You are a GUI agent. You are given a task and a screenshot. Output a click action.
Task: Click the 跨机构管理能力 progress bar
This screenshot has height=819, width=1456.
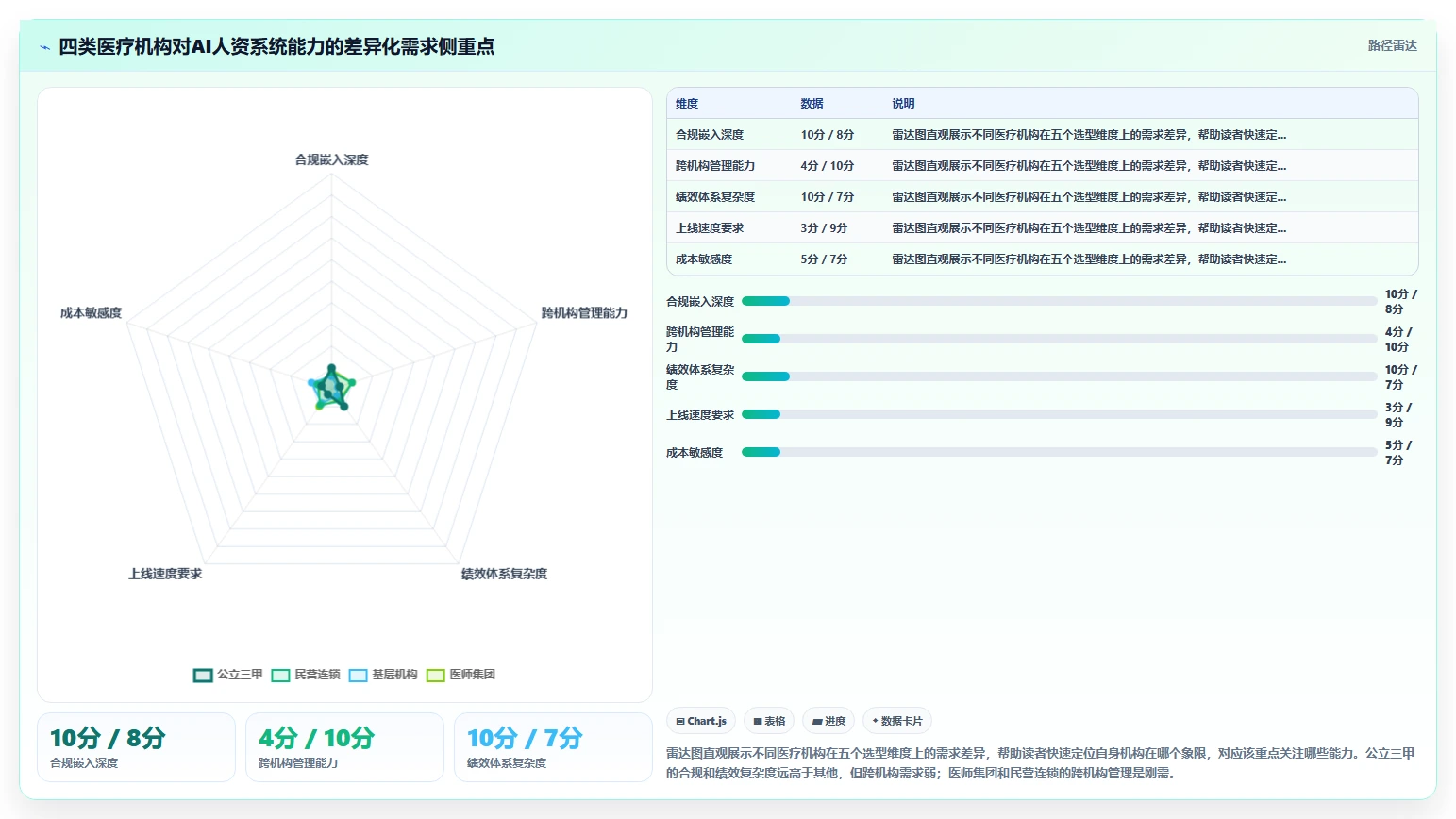tap(1059, 339)
